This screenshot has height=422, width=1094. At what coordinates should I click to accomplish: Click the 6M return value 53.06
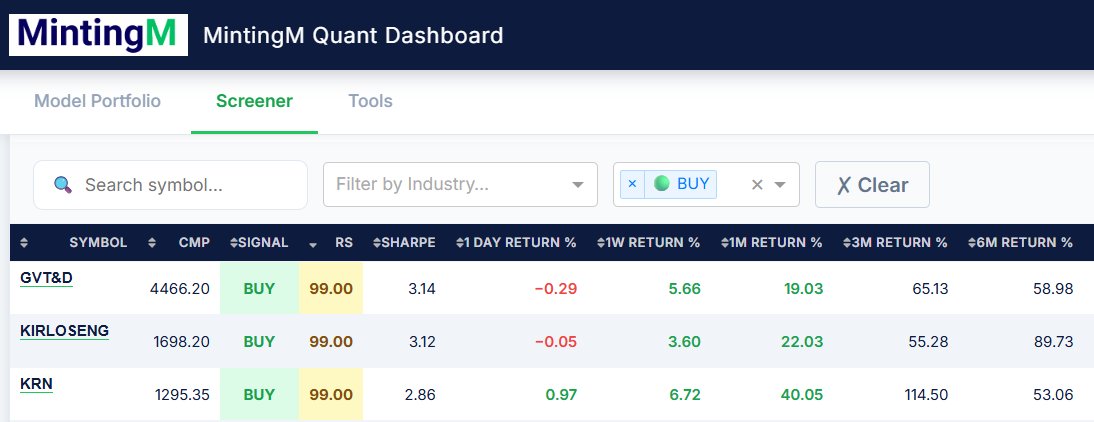(x=1054, y=395)
